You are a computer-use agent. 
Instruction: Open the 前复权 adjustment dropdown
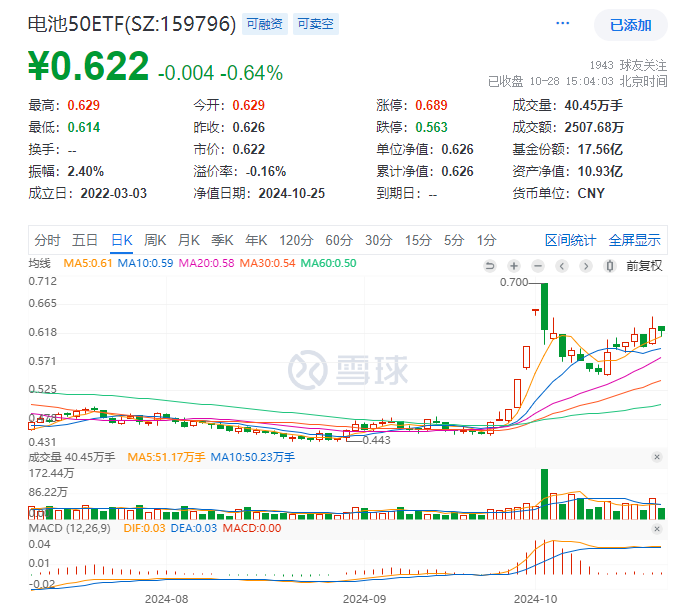pos(644,266)
